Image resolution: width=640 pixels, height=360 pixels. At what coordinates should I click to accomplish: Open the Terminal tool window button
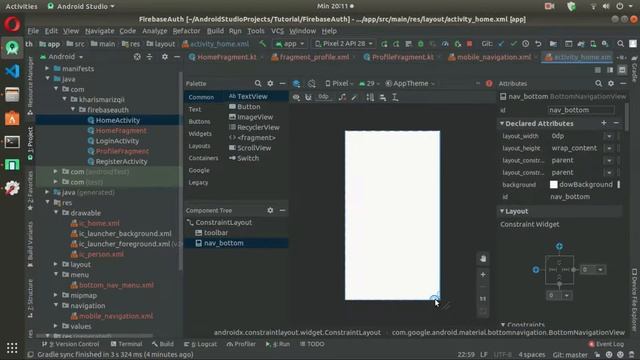tap(127, 344)
